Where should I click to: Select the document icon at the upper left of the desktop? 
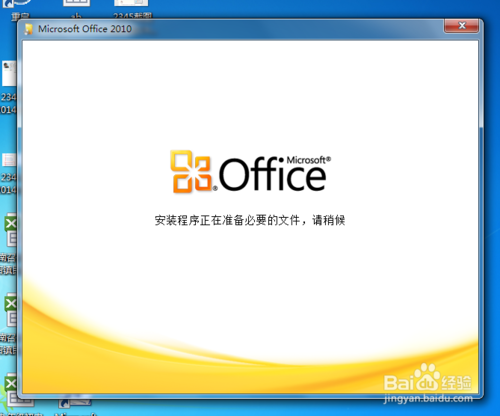pyautogui.click(x=9, y=73)
